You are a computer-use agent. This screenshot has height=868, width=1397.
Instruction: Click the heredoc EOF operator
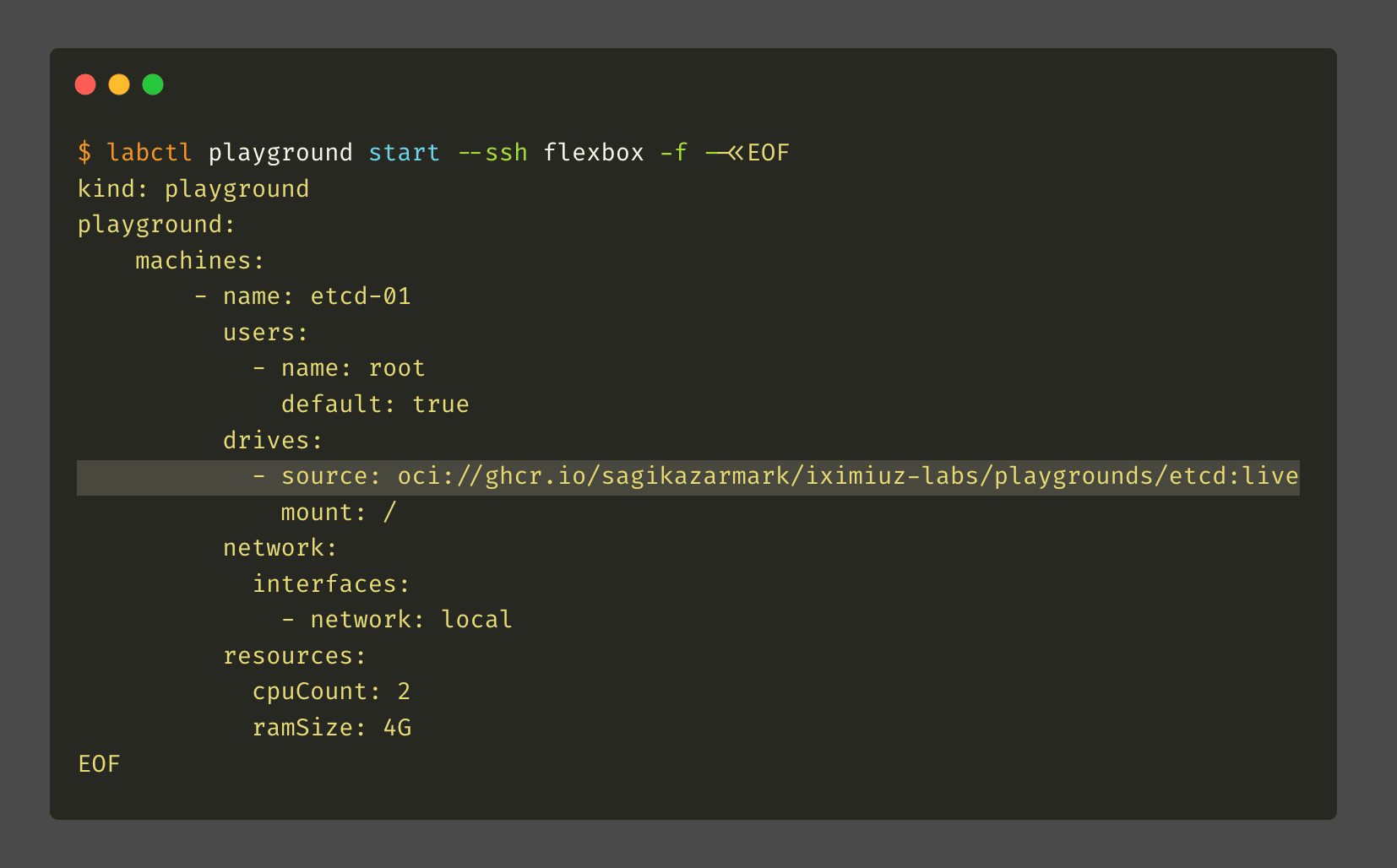tap(747, 153)
